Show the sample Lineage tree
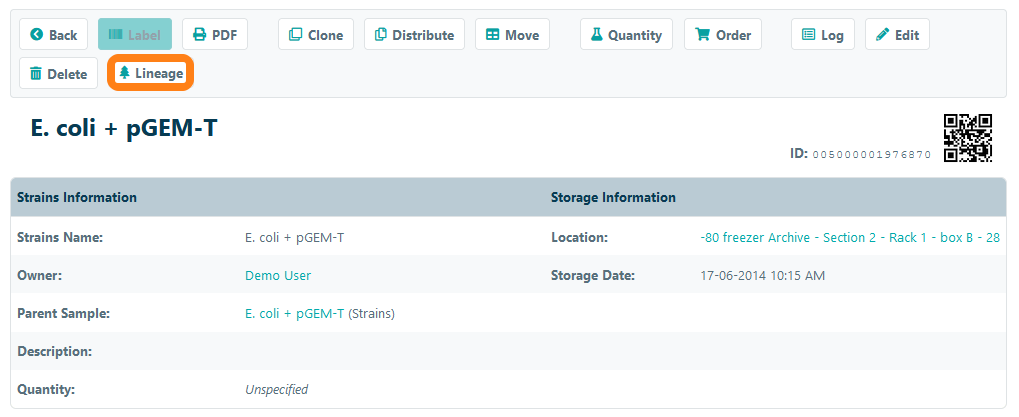The height and width of the screenshot is (417, 1019). 150,73
